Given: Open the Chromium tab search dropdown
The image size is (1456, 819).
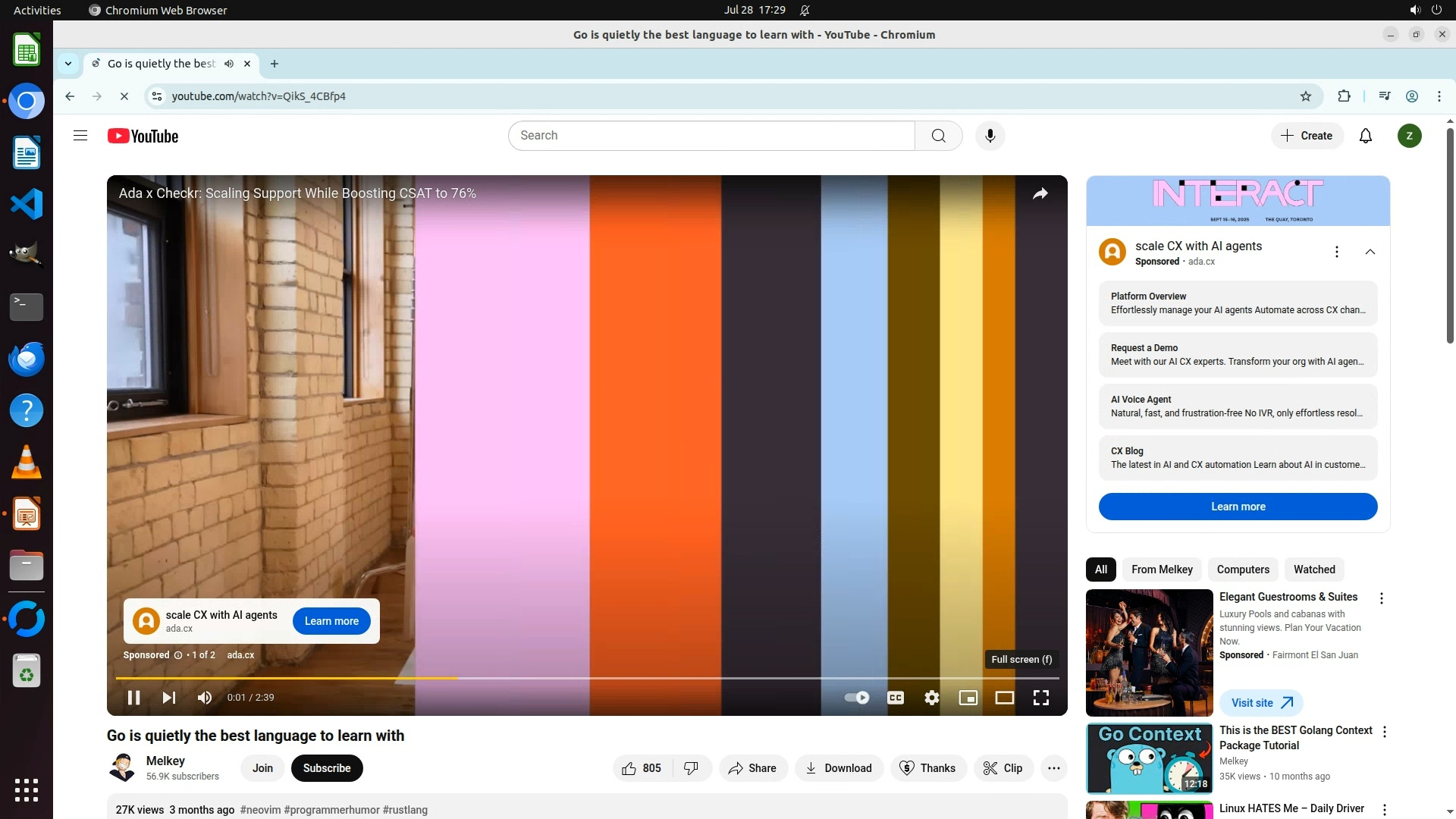Looking at the screenshot, I should pos(68,64).
